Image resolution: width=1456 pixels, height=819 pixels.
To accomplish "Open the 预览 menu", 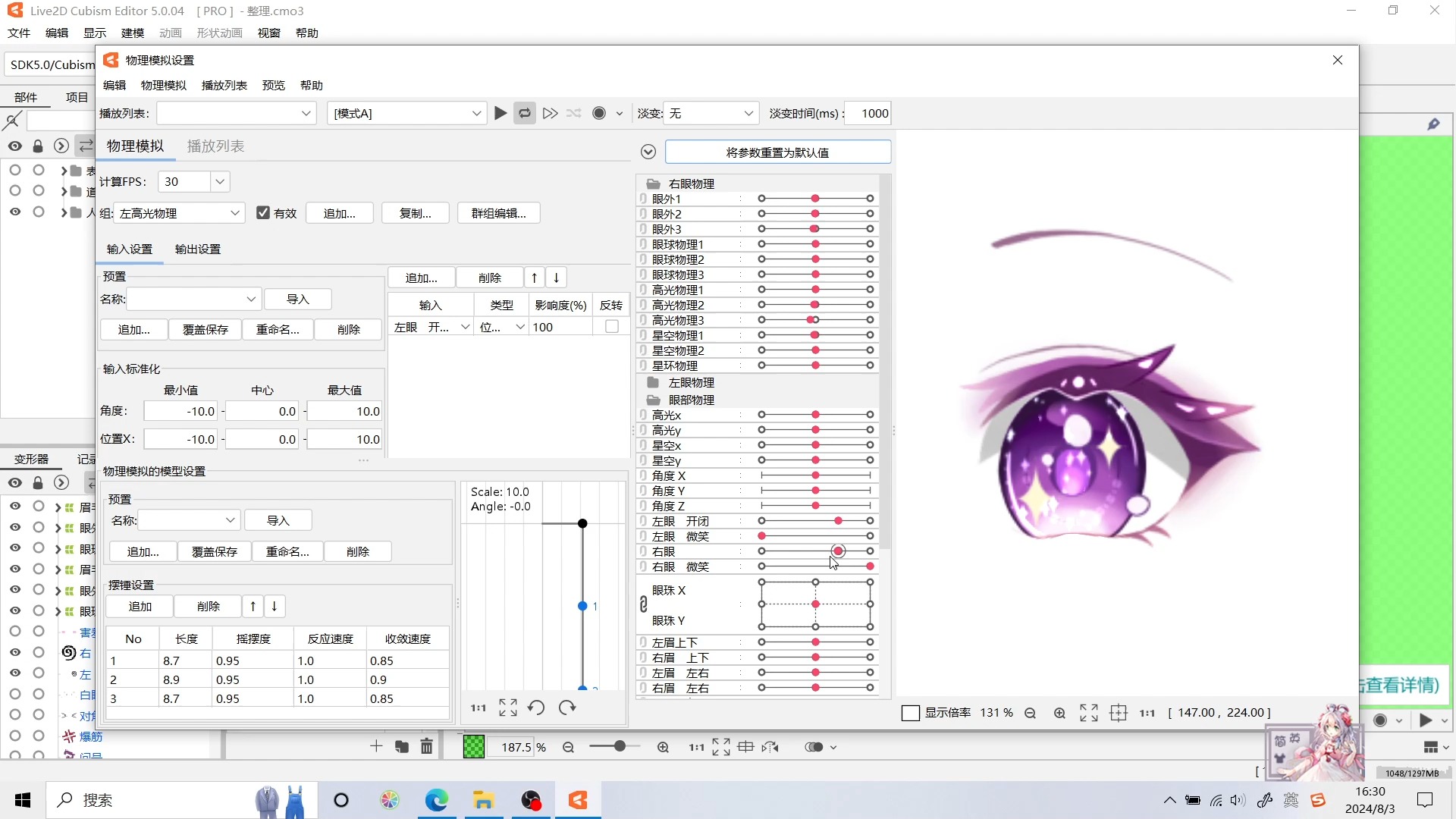I will [273, 85].
